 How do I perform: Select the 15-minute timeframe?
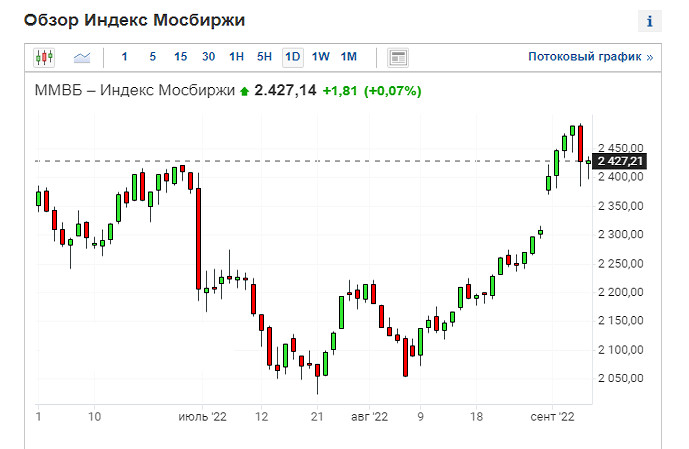pyautogui.click(x=180, y=57)
